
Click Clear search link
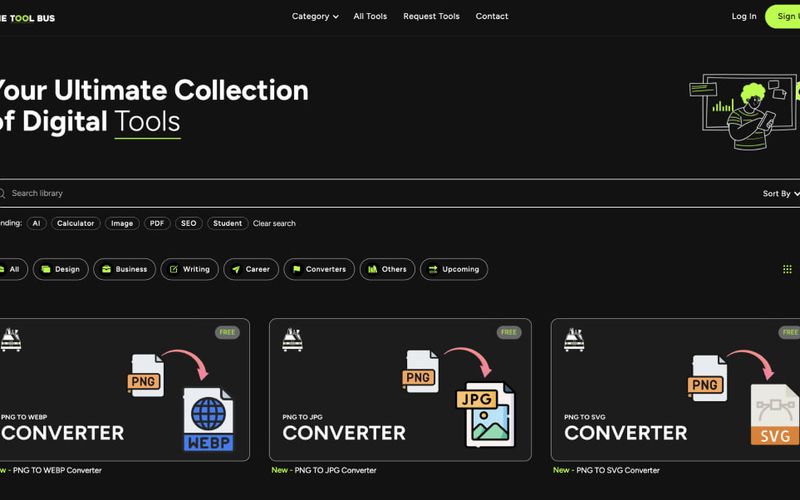pos(274,223)
